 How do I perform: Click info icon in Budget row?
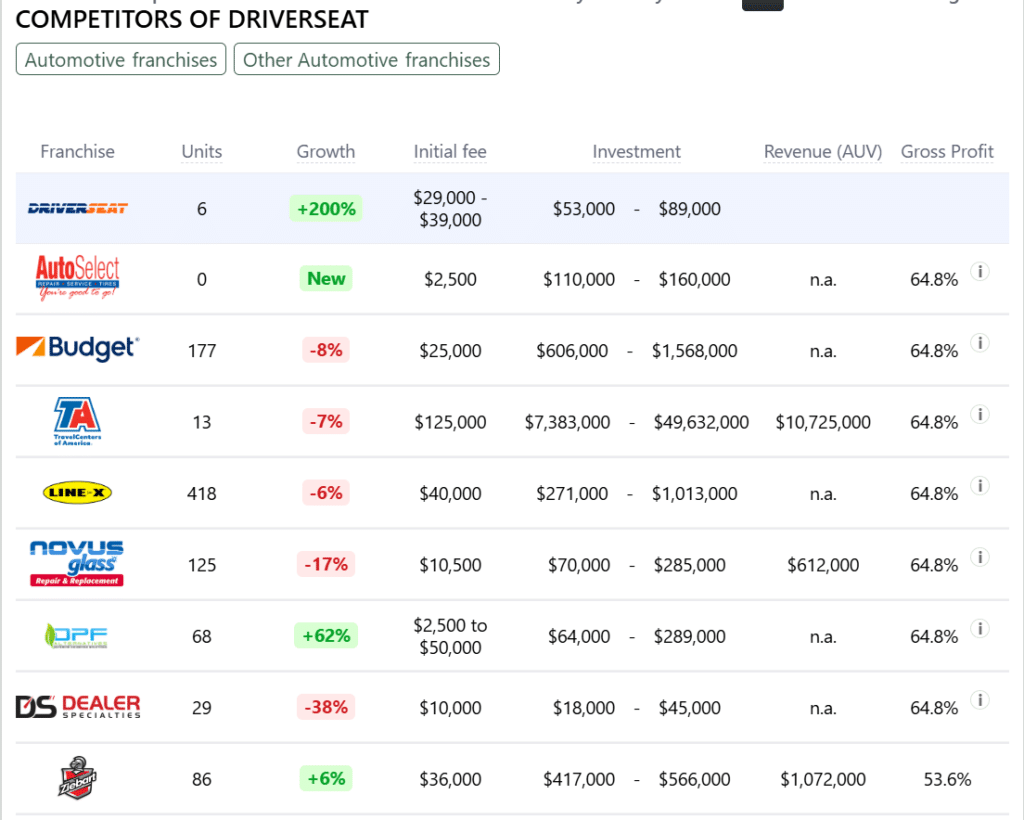pyautogui.click(x=980, y=342)
